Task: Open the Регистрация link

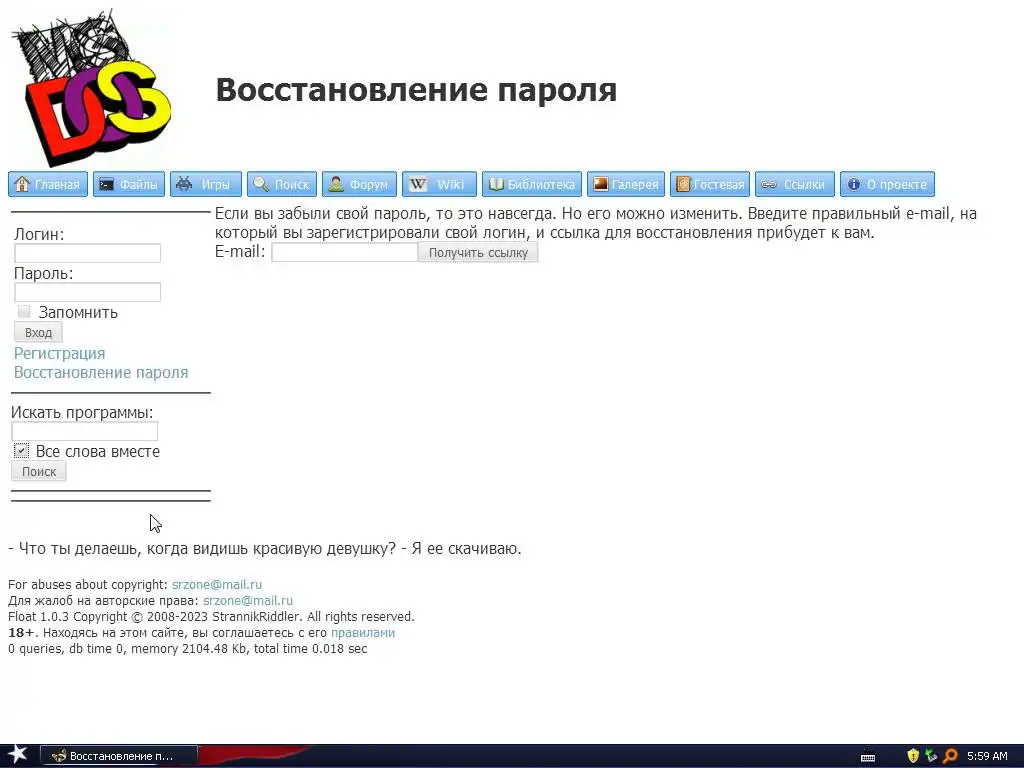Action: 59,353
